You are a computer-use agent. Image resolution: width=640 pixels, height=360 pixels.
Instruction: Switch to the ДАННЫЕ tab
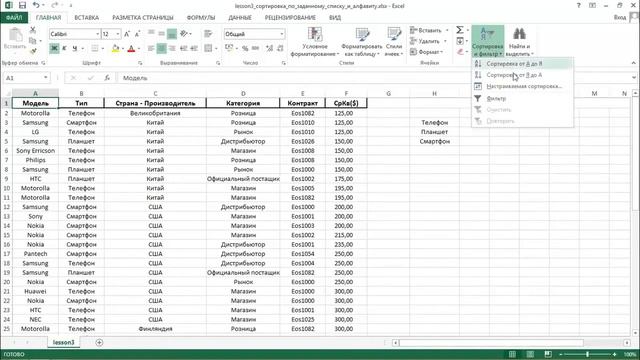click(240, 18)
